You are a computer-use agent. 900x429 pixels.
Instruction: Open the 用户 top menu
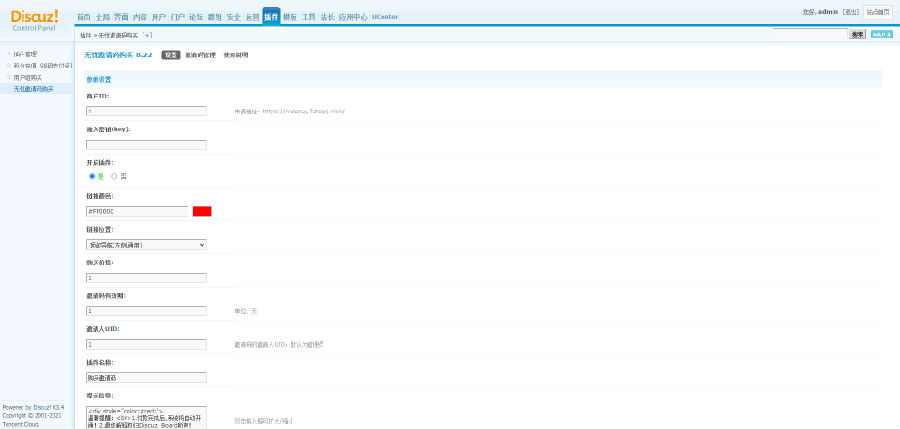[x=159, y=17]
